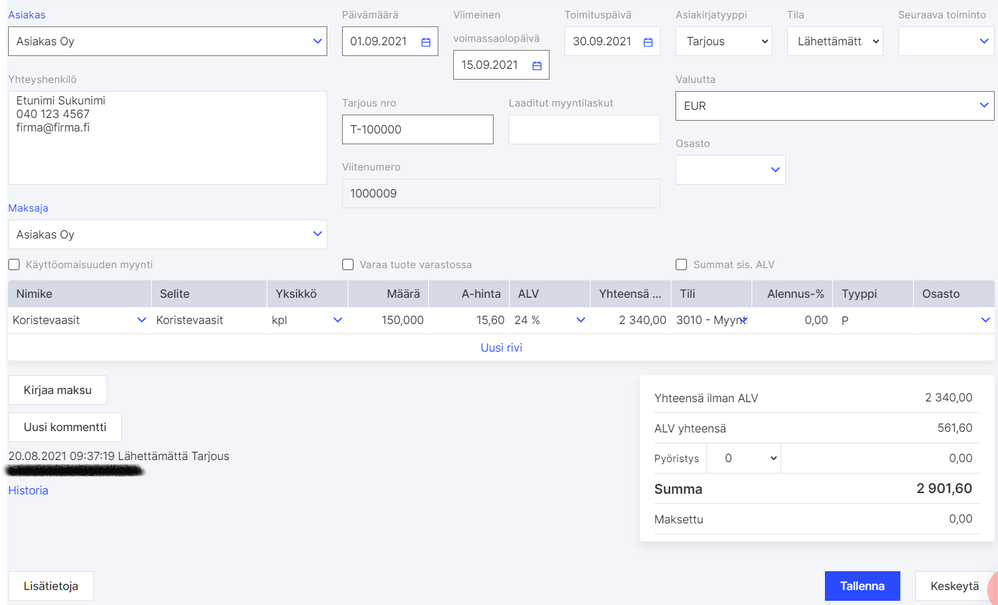Check the Summat sis. ALV option
This screenshot has width=998, height=605.
(x=682, y=265)
